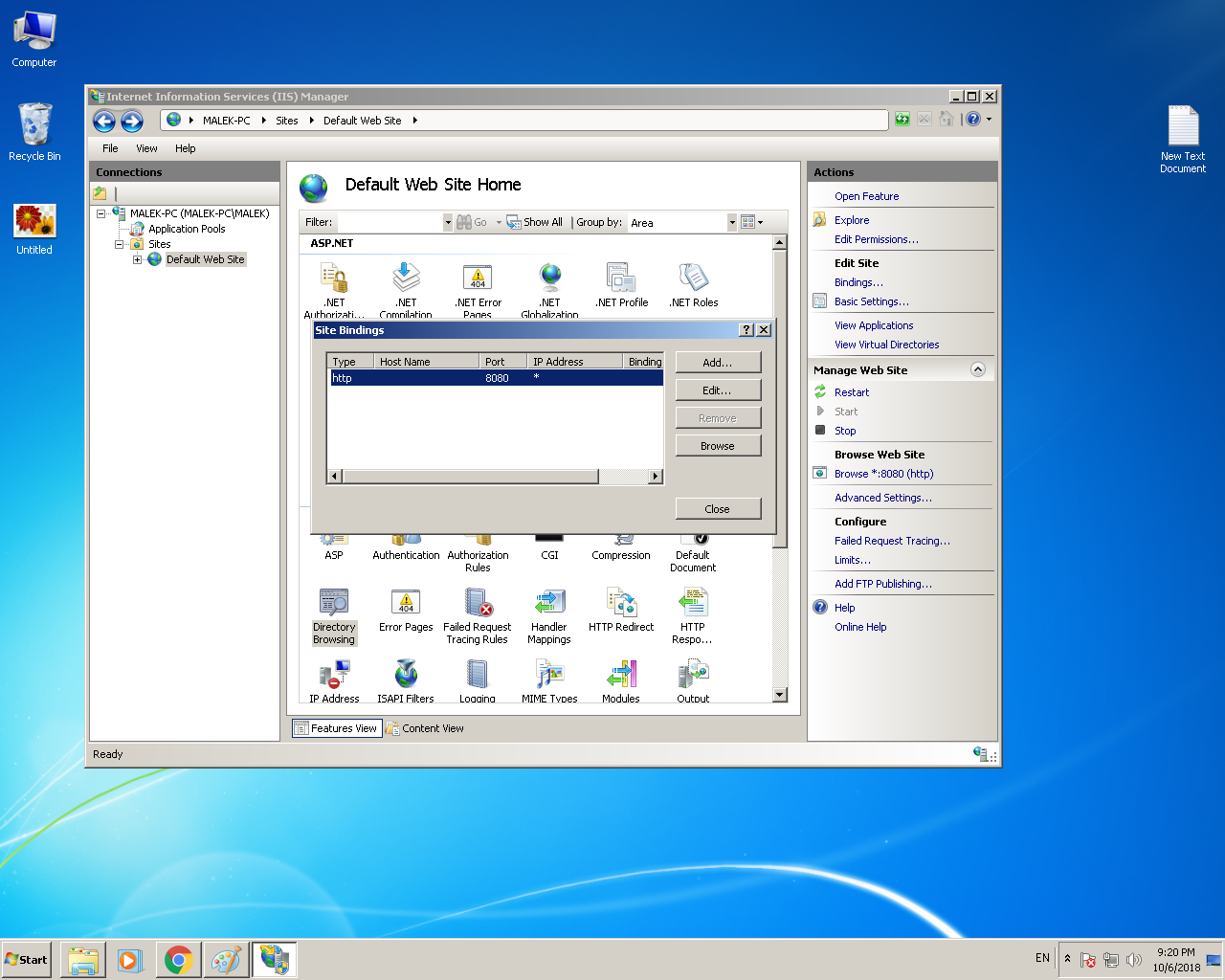Click the navigate Back arrow button
This screenshot has width=1225, height=980.
click(104, 121)
